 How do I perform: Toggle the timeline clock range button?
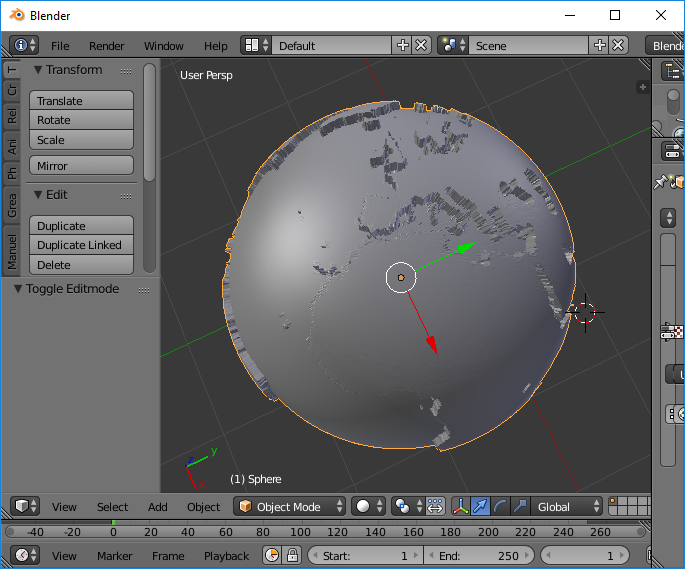pos(272,555)
